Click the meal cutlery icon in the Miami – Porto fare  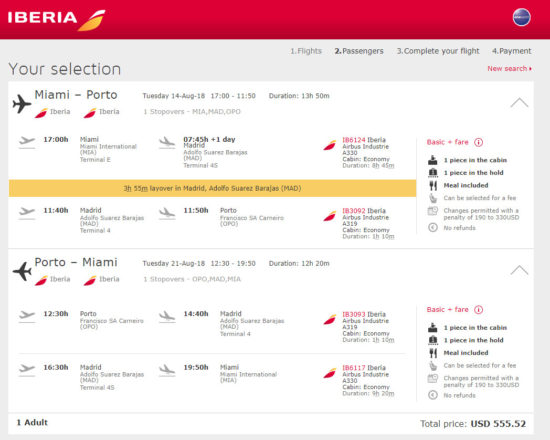433,185
